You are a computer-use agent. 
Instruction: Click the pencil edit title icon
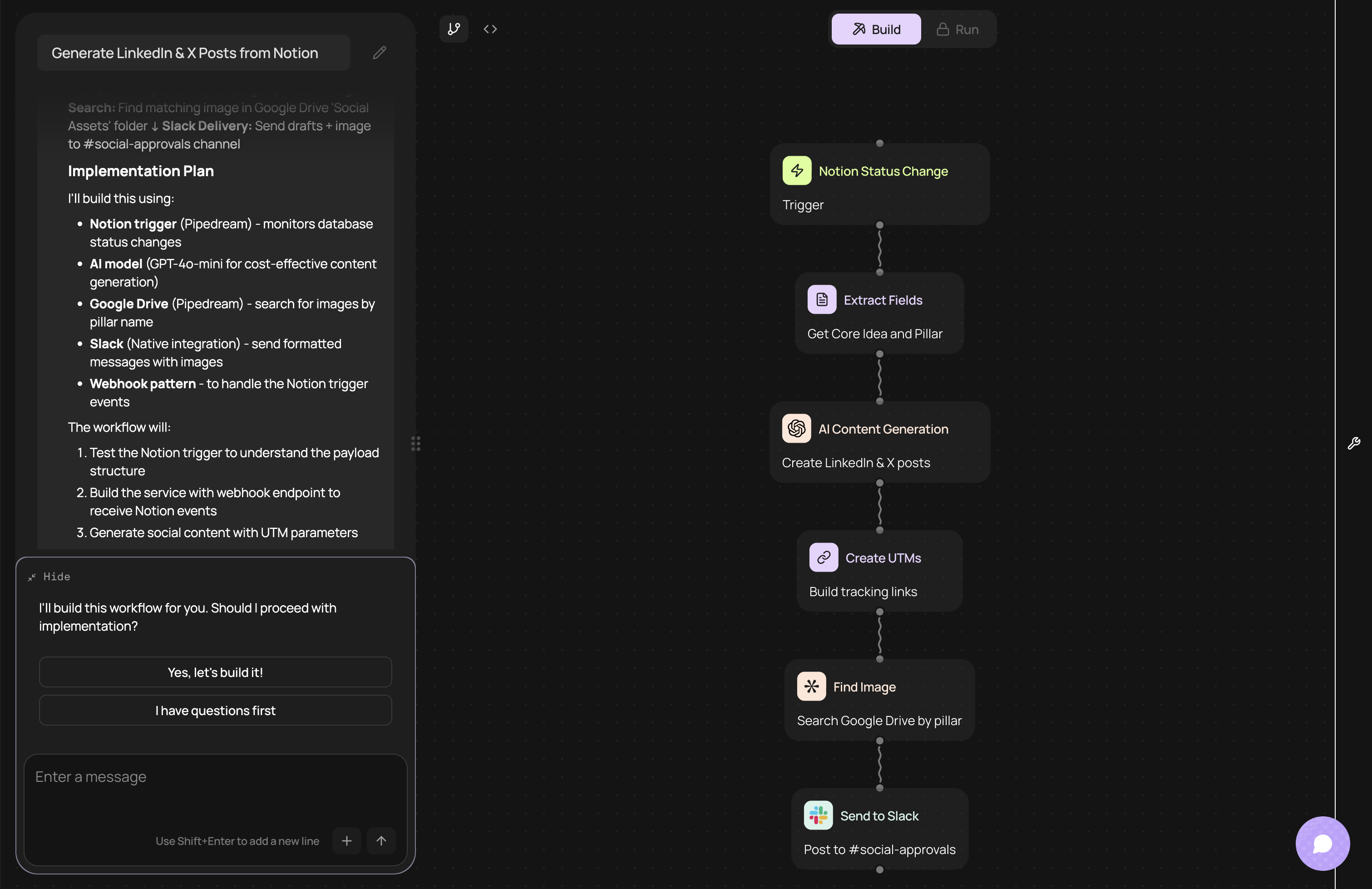coord(379,53)
